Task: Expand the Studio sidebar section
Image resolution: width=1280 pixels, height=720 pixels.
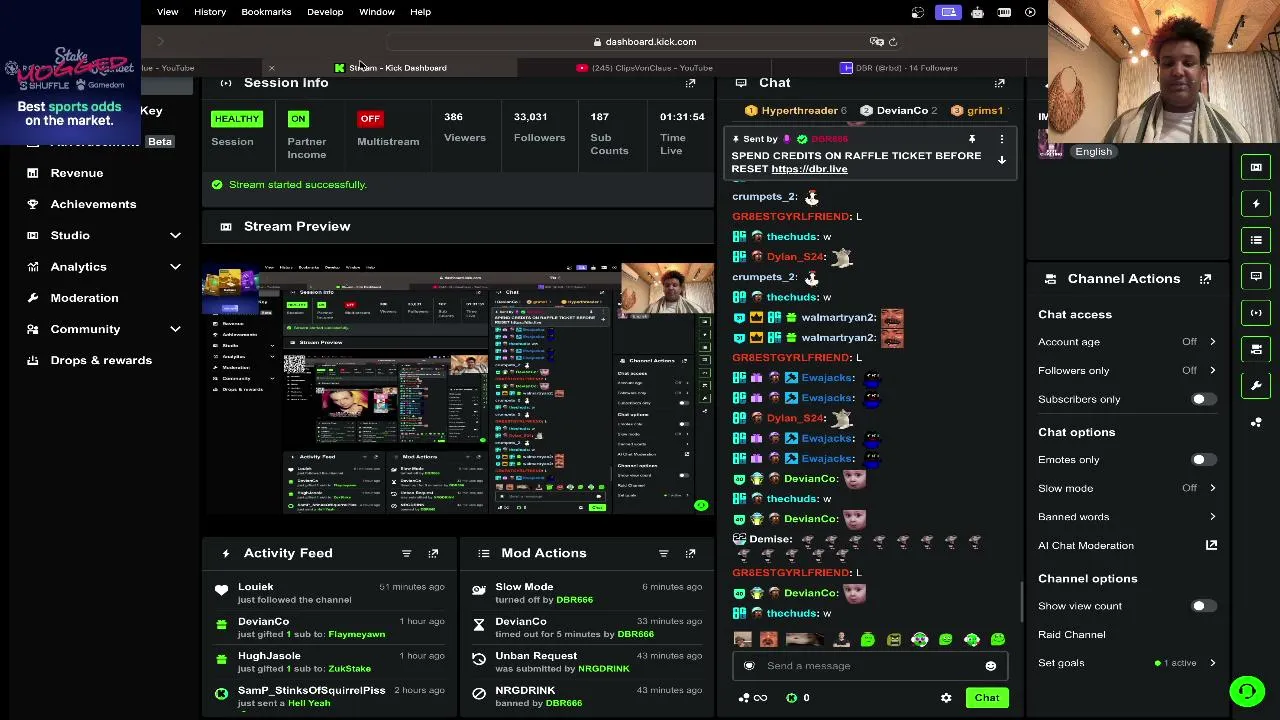Action: [175, 236]
